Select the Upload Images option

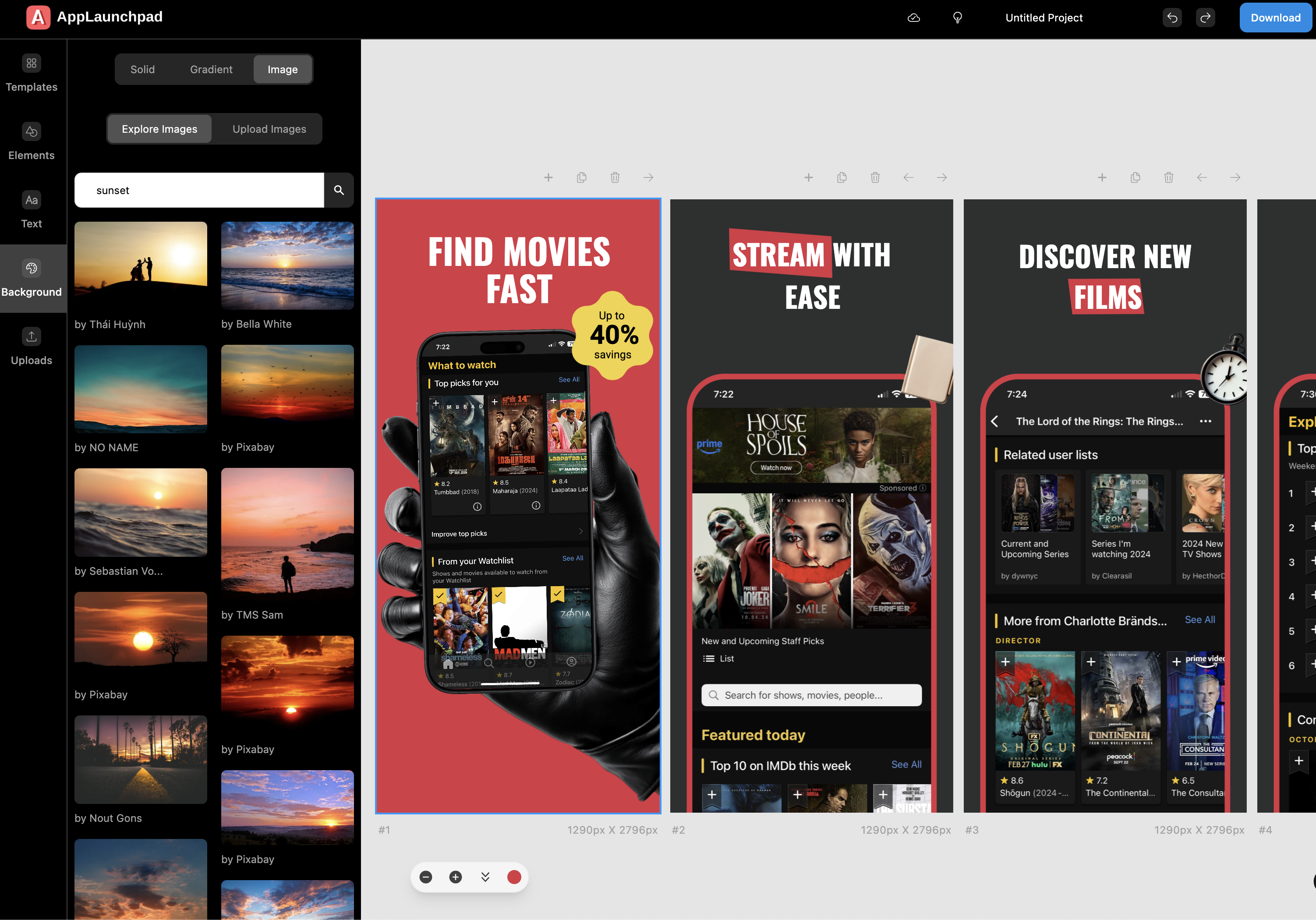click(269, 129)
